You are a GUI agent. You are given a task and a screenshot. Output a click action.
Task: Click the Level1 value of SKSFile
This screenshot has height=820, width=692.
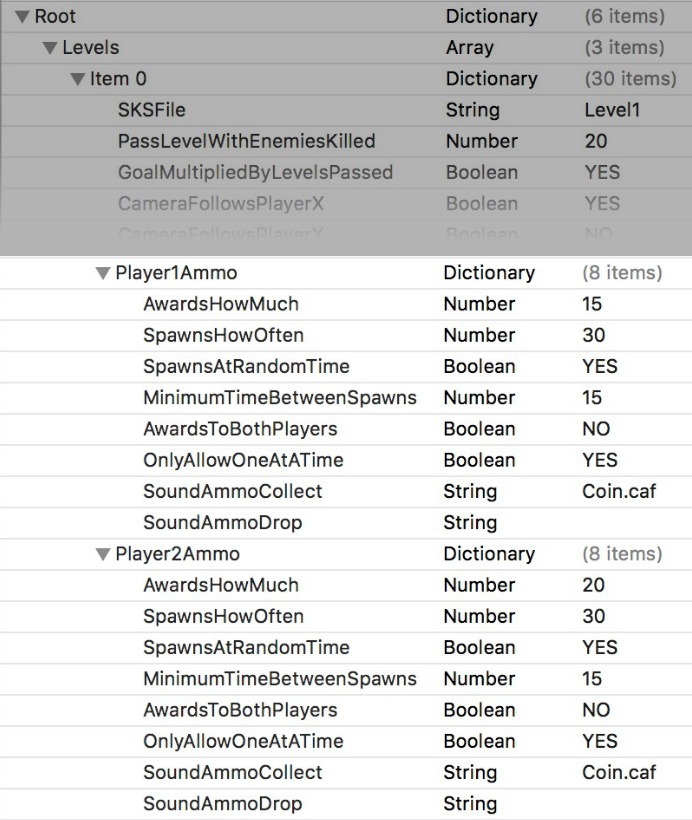(614, 110)
